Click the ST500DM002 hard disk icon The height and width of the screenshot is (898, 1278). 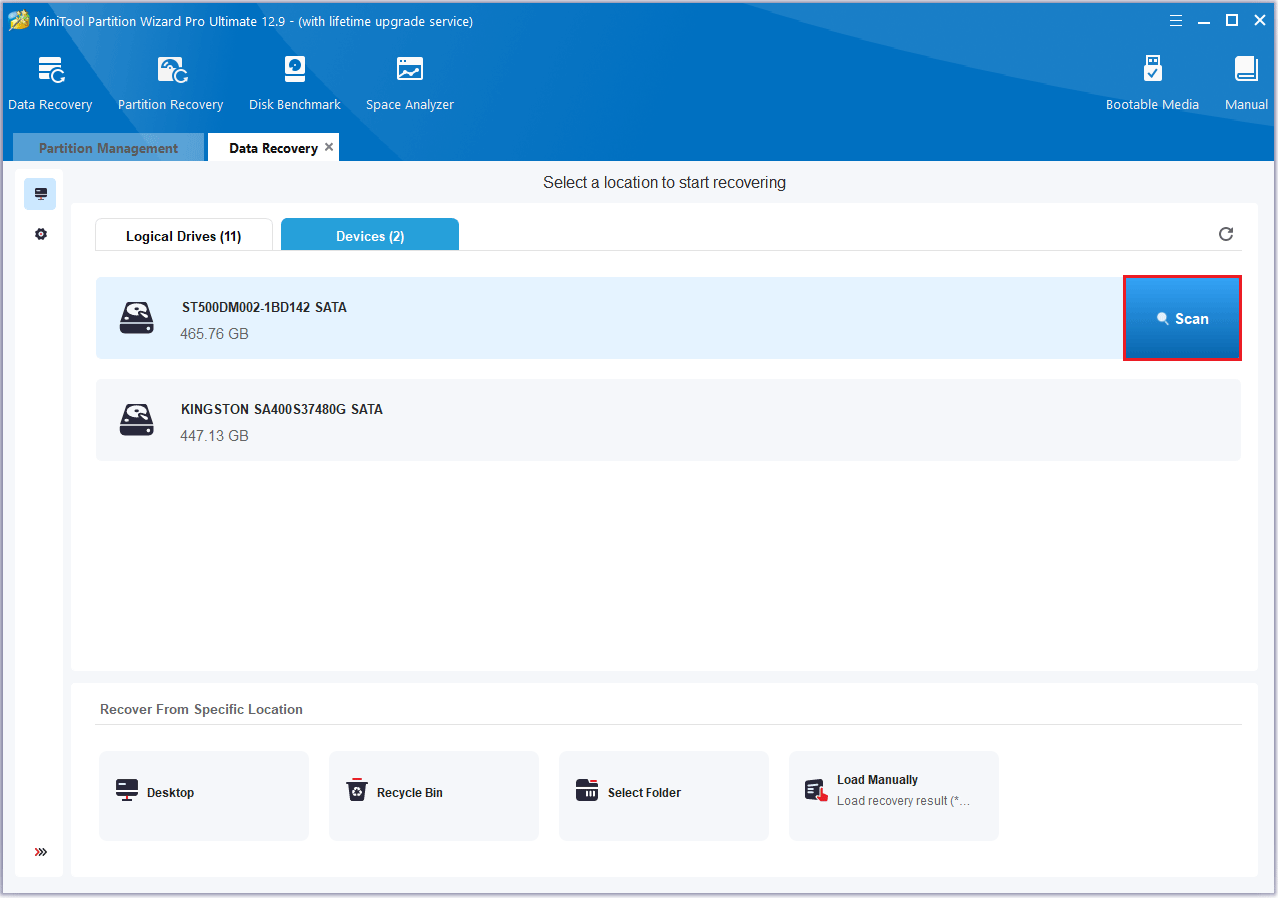[137, 318]
